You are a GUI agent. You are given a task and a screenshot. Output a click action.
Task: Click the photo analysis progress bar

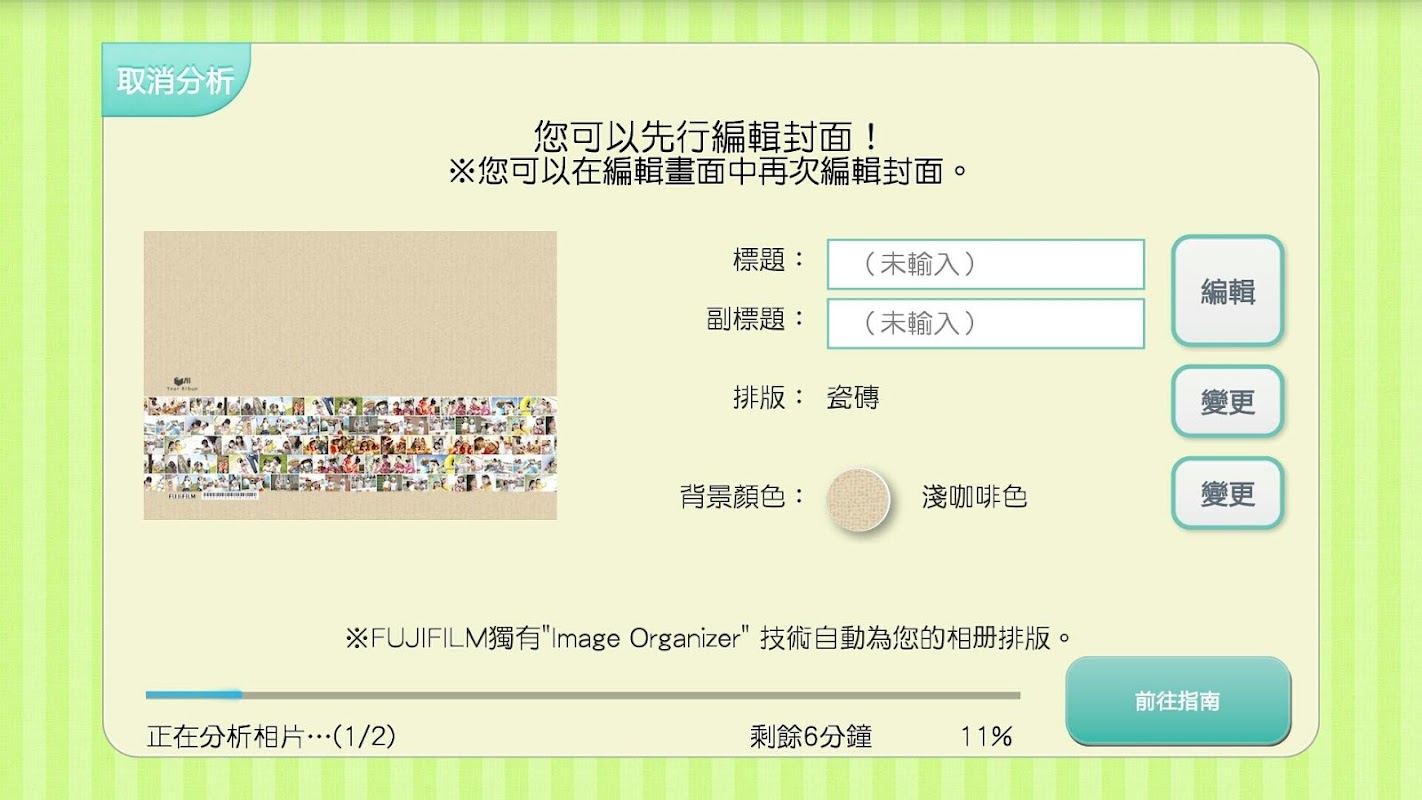(x=583, y=694)
